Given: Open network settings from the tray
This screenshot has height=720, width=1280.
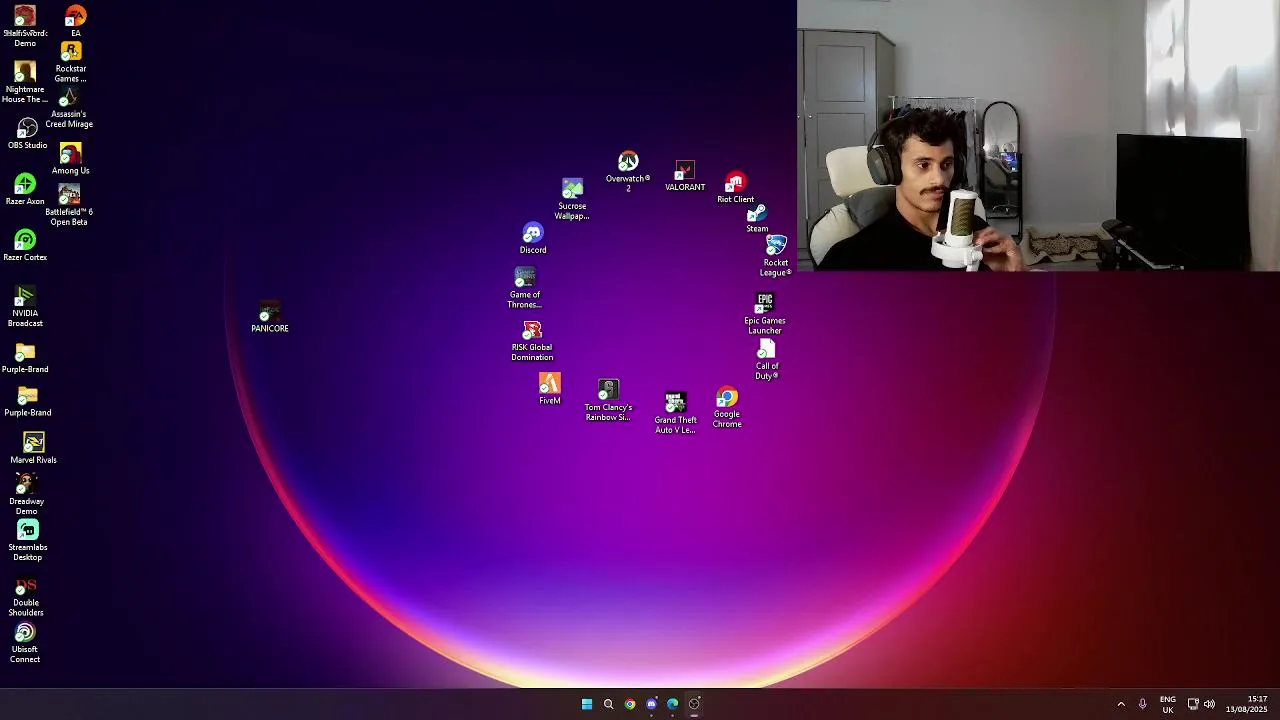Looking at the screenshot, I should pyautogui.click(x=1193, y=704).
